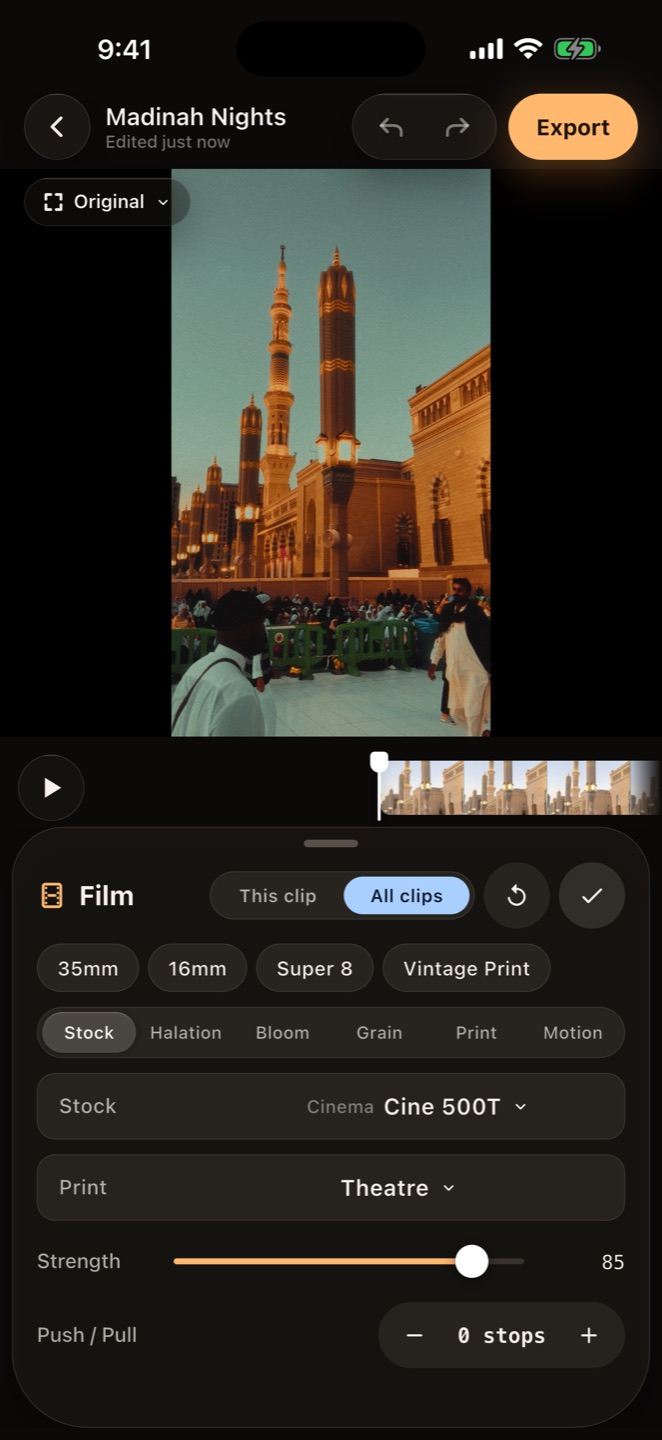Choose the Vintage Print preset
Viewport: 662px width, 1440px height.
(466, 968)
